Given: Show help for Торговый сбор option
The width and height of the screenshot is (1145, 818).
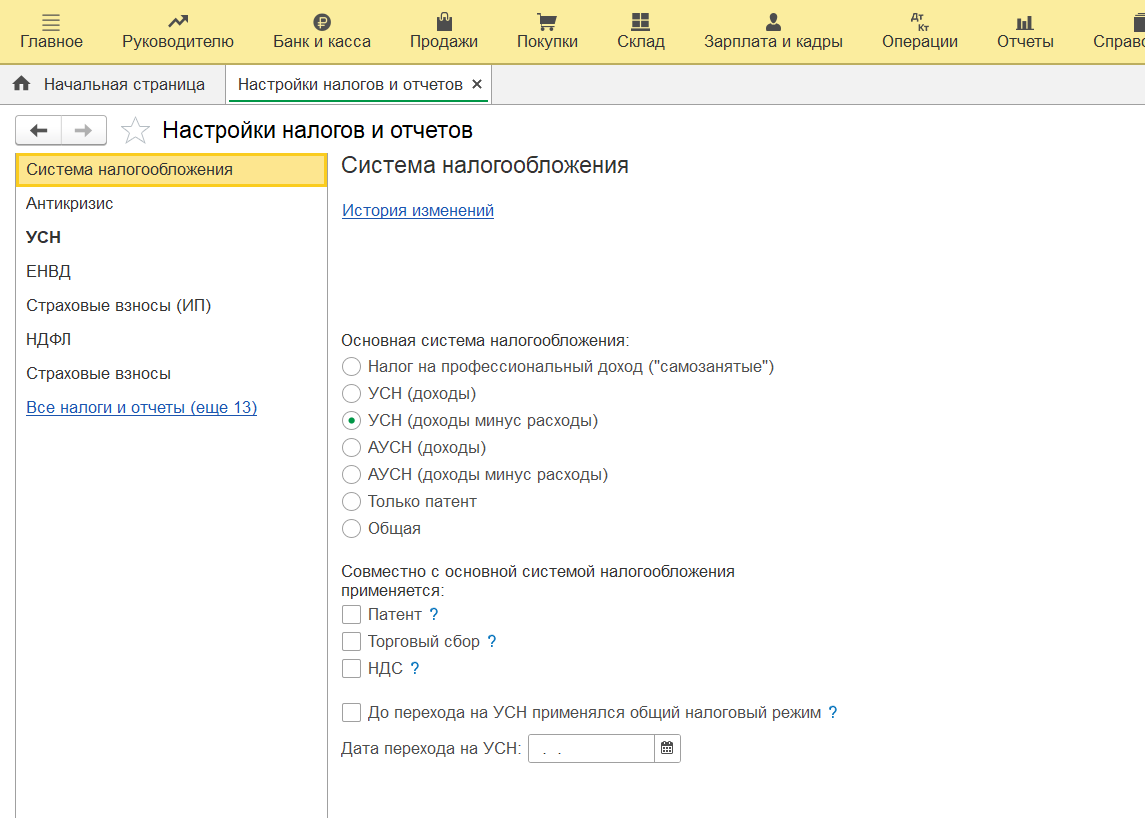Looking at the screenshot, I should tap(491, 641).
